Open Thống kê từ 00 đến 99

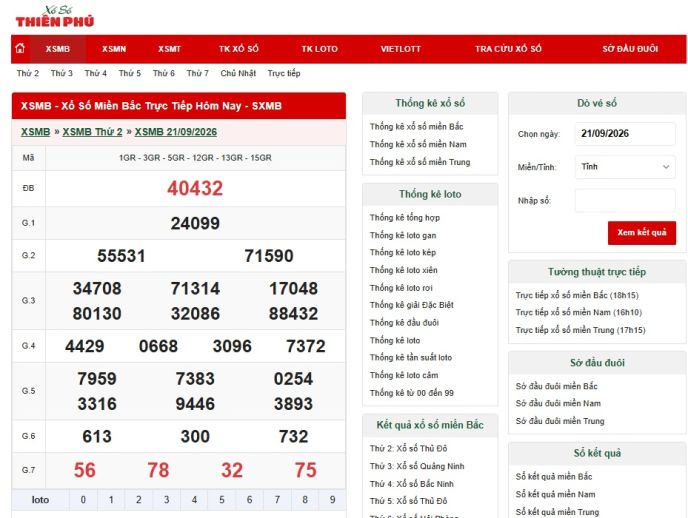click(412, 393)
